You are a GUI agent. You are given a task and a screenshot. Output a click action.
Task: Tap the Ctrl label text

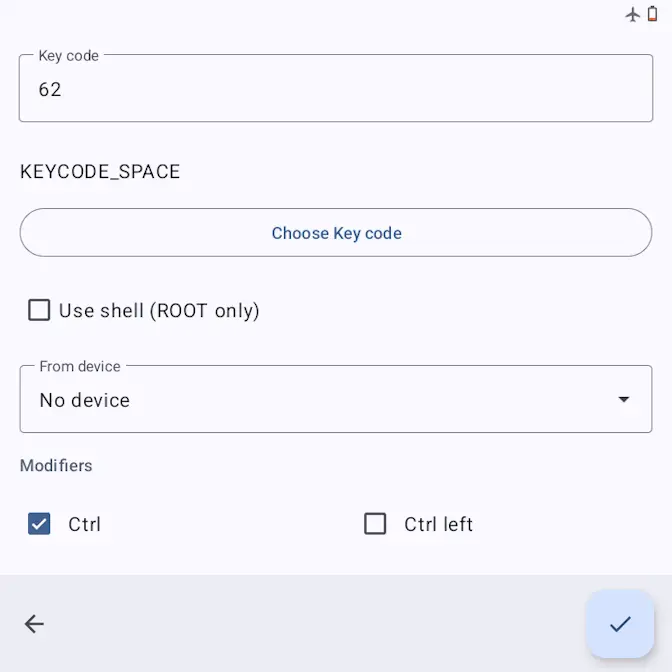pos(85,525)
